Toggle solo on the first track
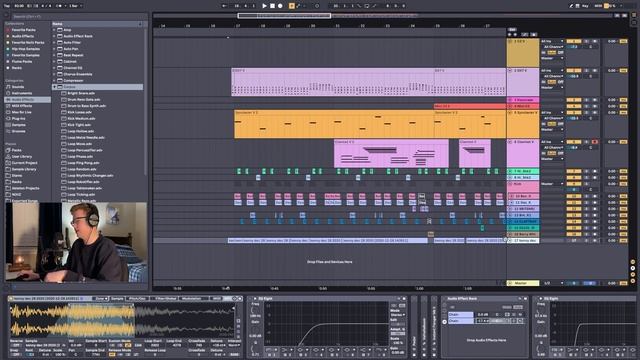Screen dimensions: 640x360 [x=587, y=41]
